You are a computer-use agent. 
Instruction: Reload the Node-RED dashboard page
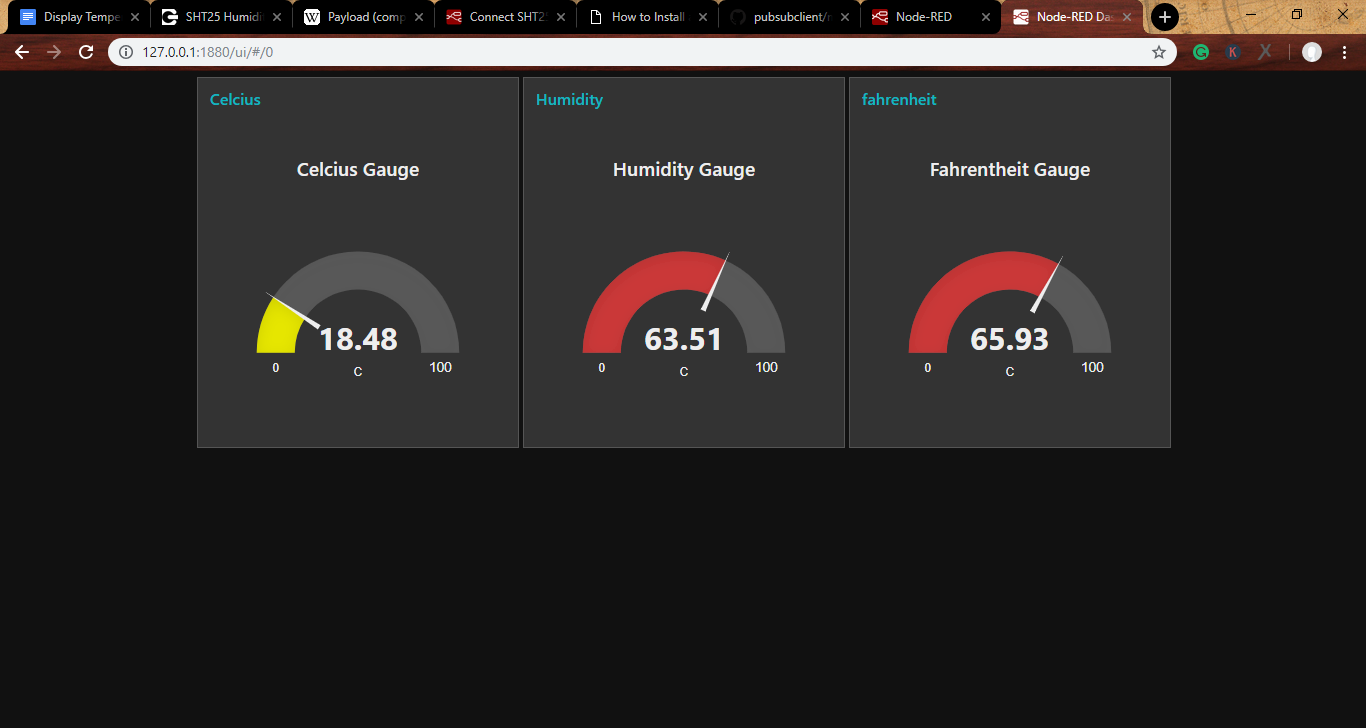click(85, 51)
